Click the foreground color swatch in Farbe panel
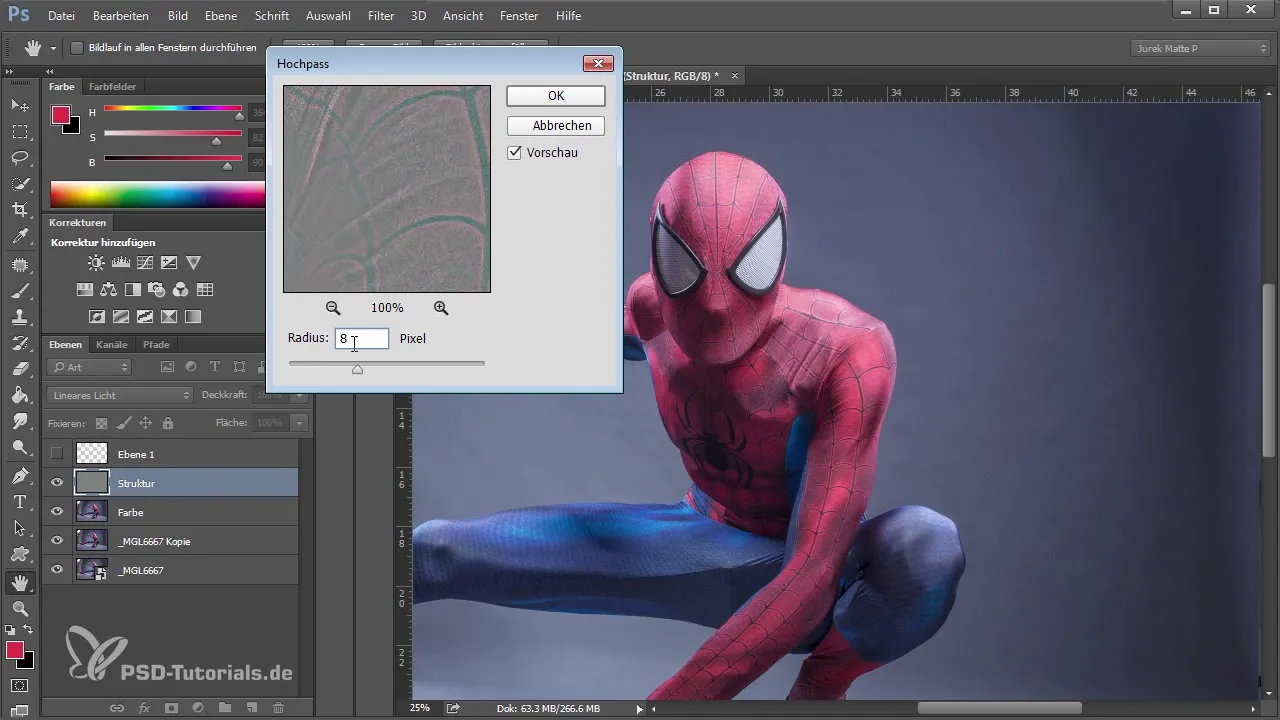1280x720 pixels. [x=61, y=115]
